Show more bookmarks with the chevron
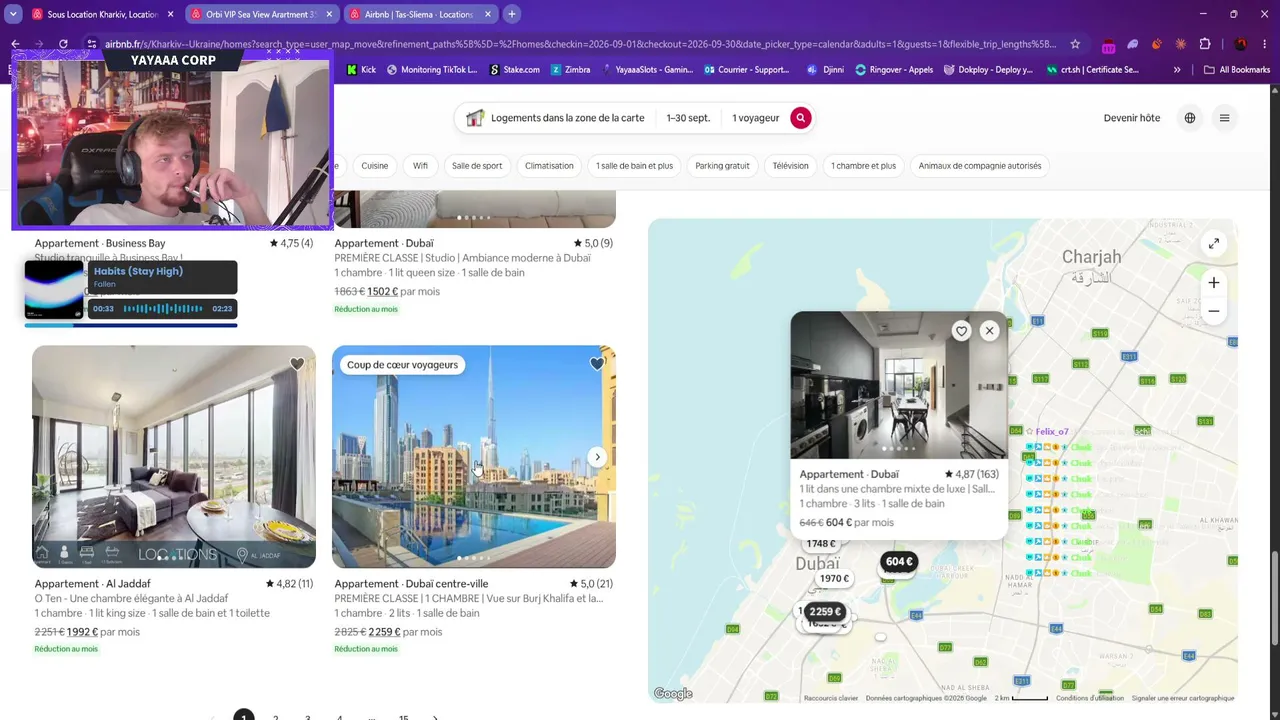This screenshot has height=720, width=1280. pos(1177,70)
